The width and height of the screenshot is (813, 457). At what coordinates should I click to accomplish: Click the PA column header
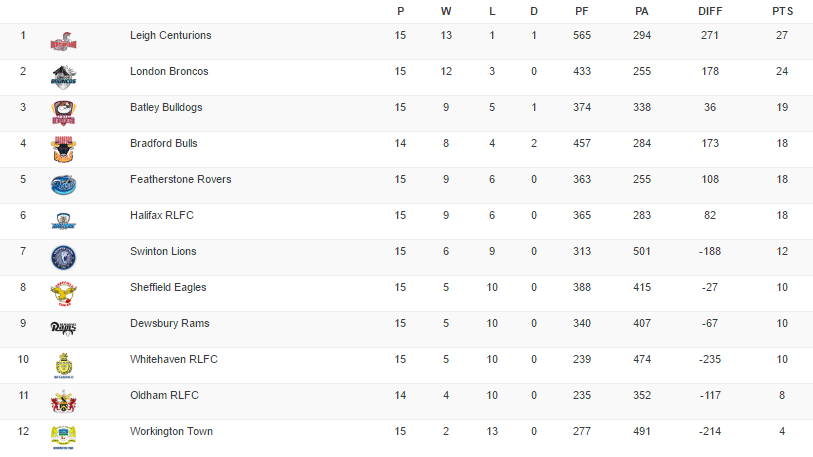[642, 11]
